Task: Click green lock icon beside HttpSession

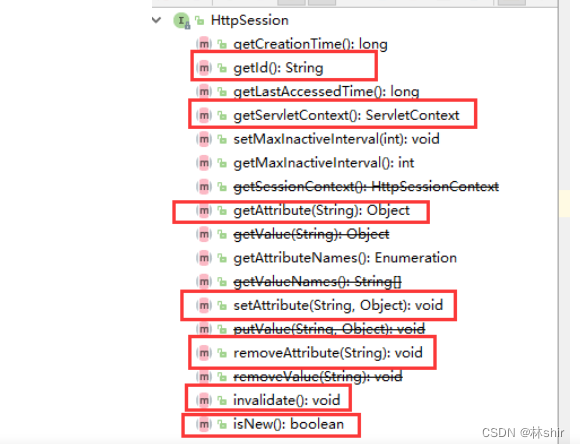Action: (200, 20)
